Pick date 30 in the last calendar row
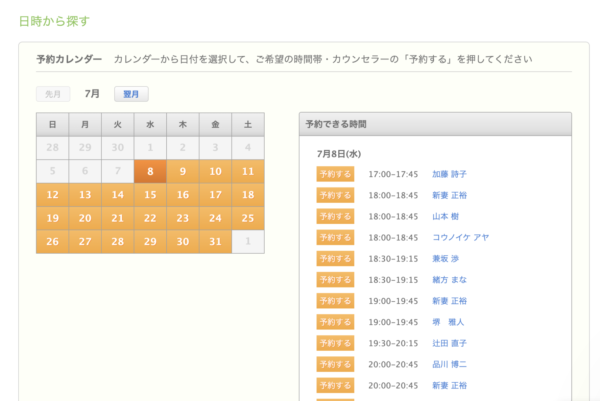Screen dimensions: 600x401 183,241
